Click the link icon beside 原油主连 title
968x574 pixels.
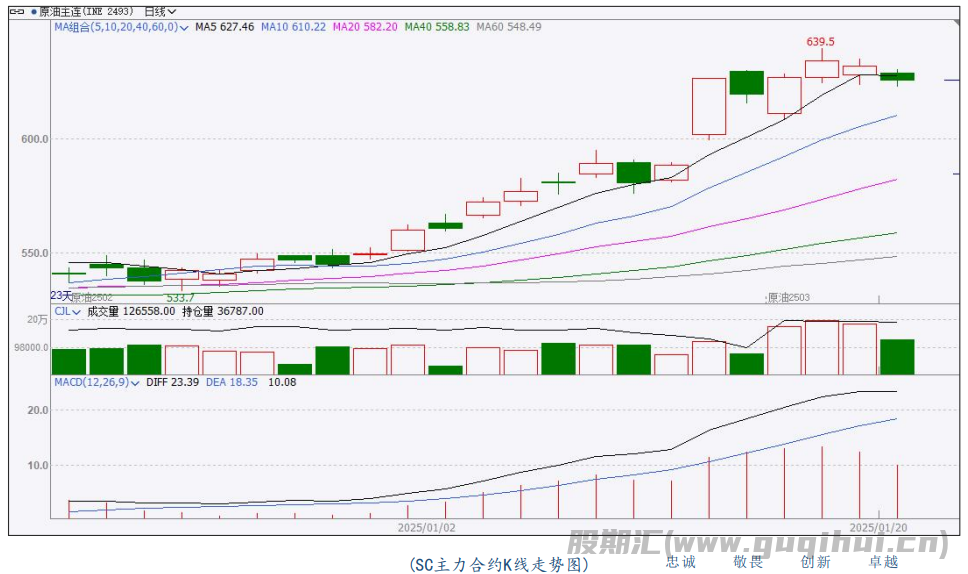pos(17,12)
